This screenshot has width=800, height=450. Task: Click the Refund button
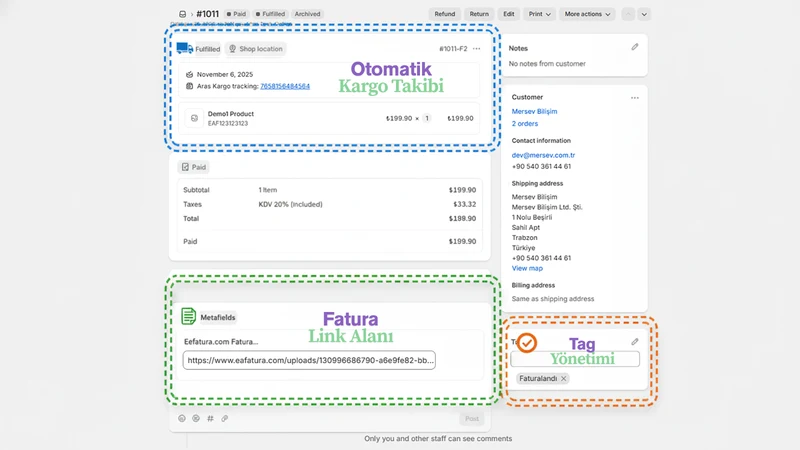[445, 14]
